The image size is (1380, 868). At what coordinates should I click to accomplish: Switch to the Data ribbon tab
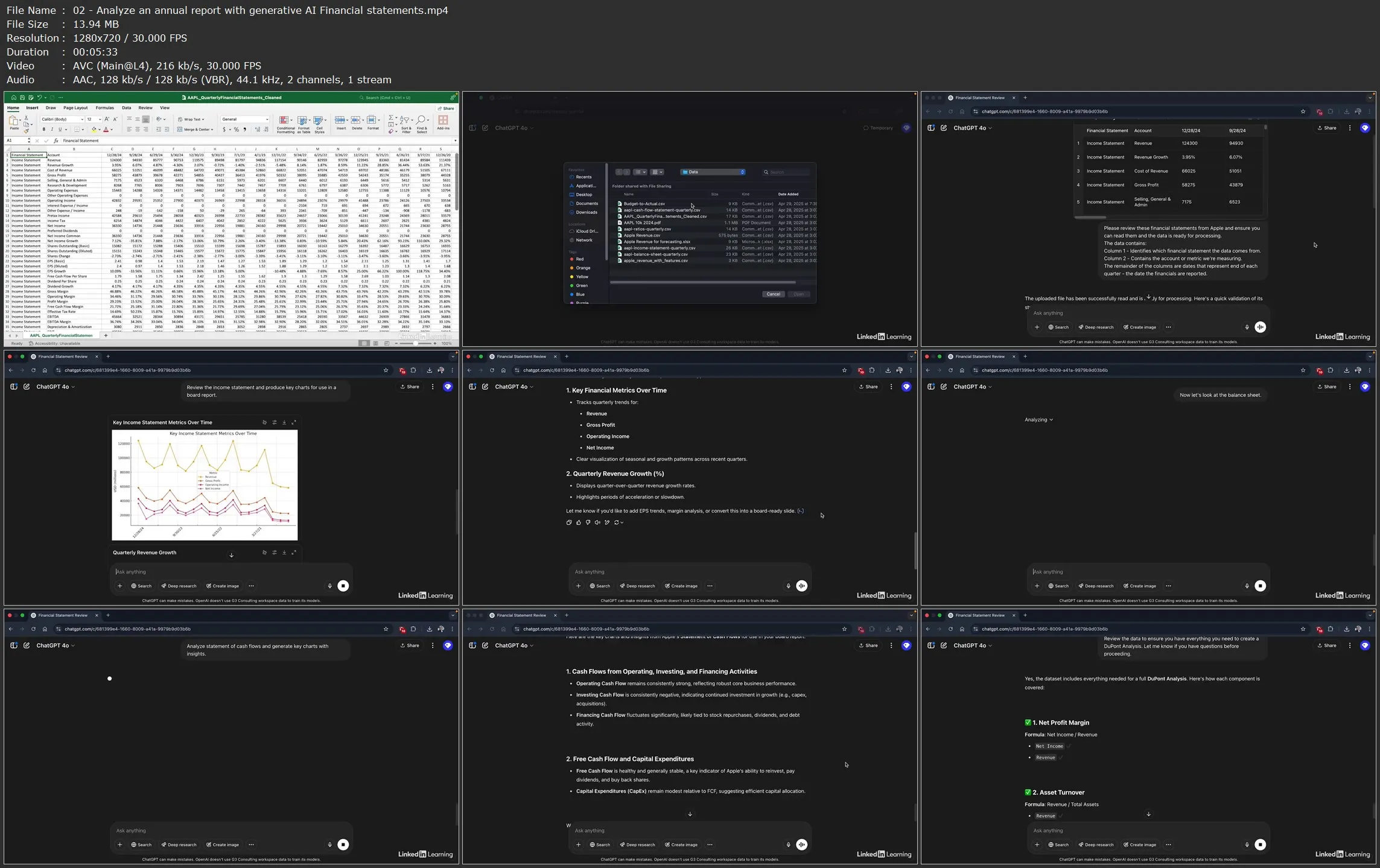pos(126,108)
